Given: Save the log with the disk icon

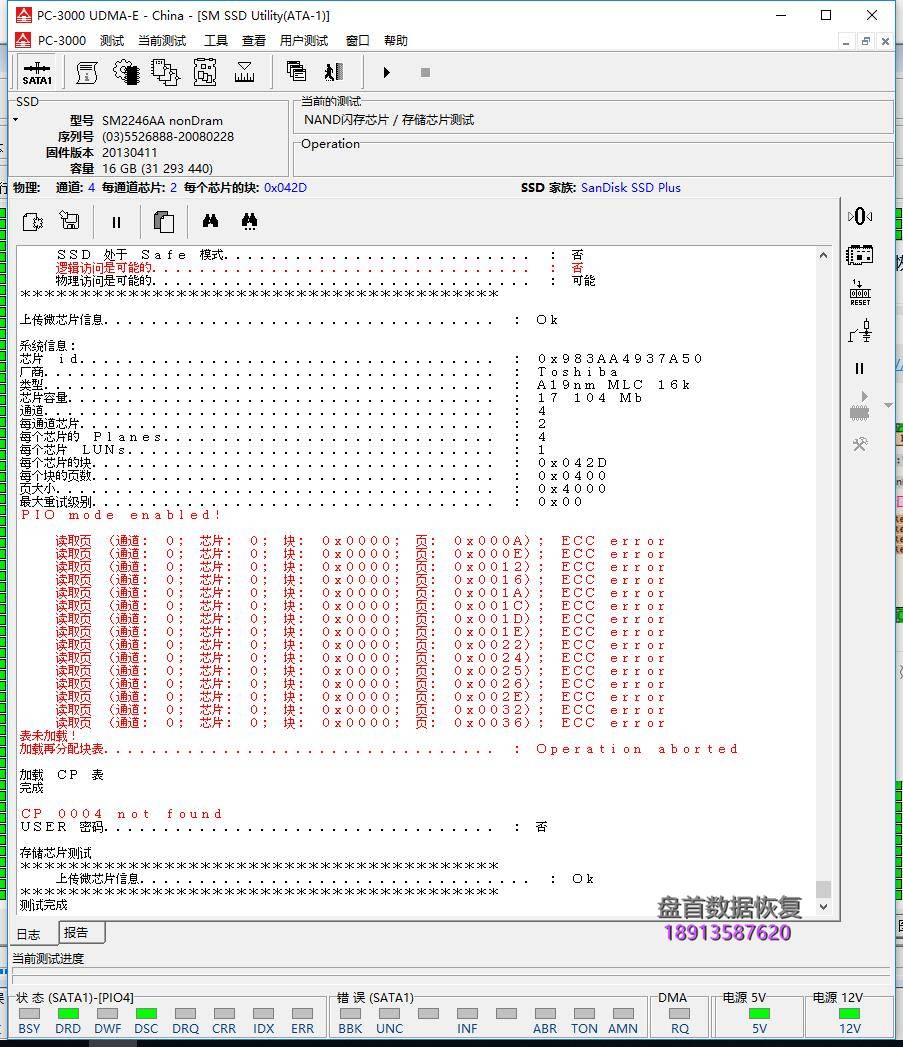Looking at the screenshot, I should [69, 220].
